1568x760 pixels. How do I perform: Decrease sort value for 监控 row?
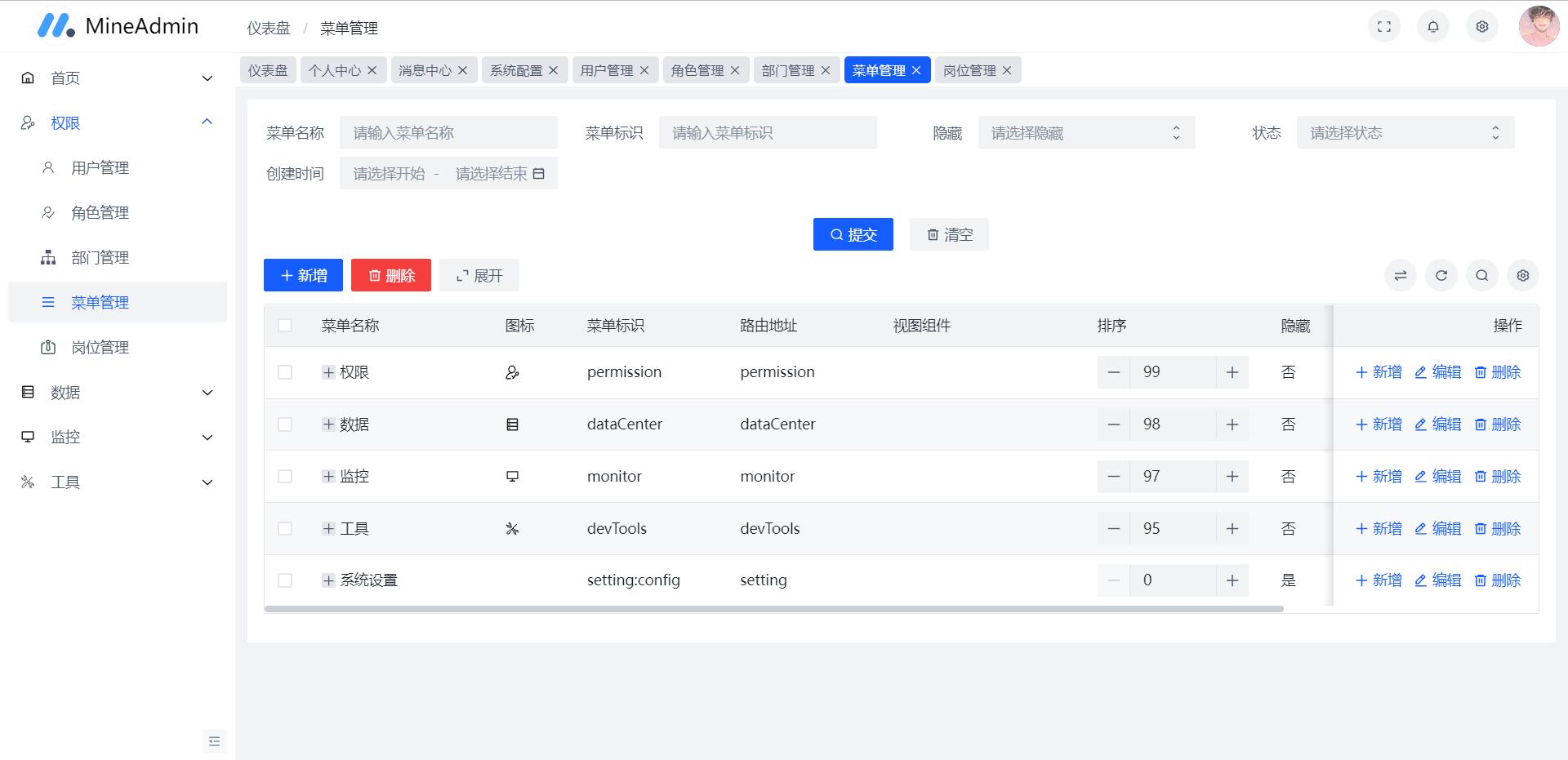pyautogui.click(x=1114, y=477)
